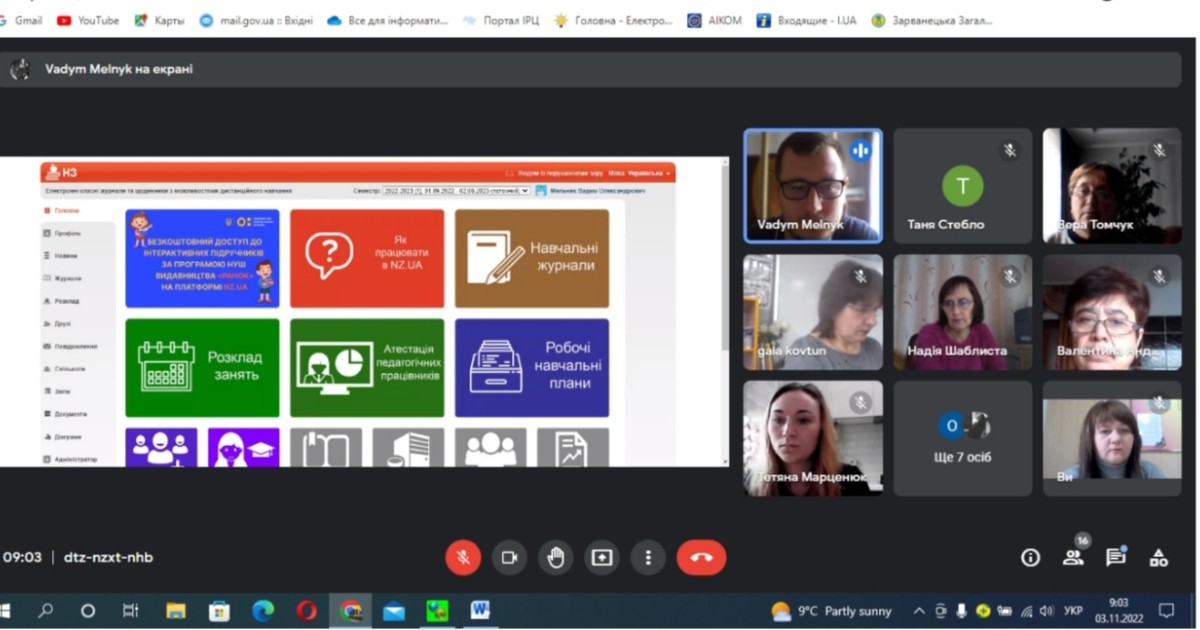Image resolution: width=1200 pixels, height=630 pixels.
Task: Click the УКР language indicator
Action: pos(1073,611)
